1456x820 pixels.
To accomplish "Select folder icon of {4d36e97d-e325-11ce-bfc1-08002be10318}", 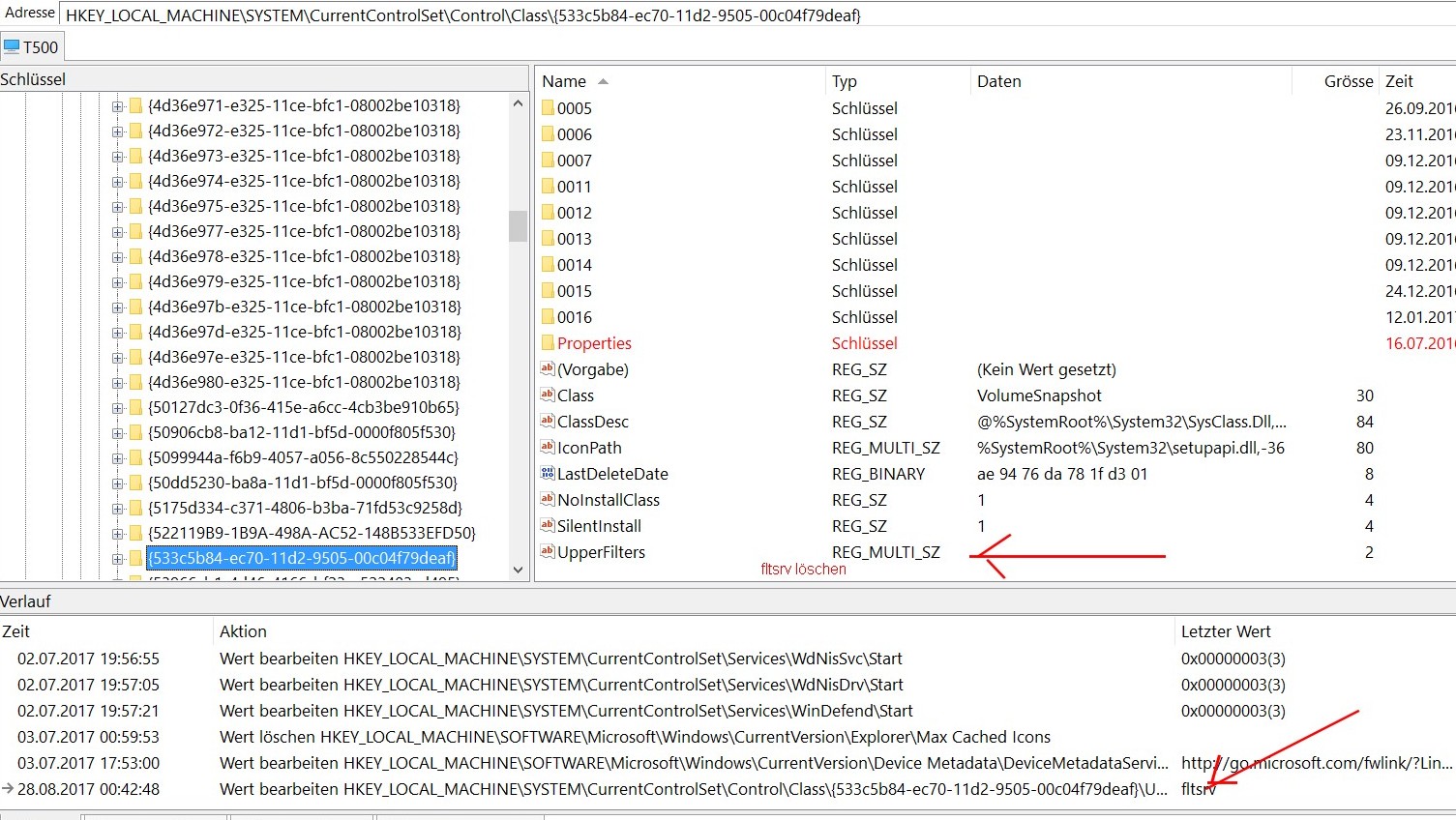I will click(x=136, y=332).
